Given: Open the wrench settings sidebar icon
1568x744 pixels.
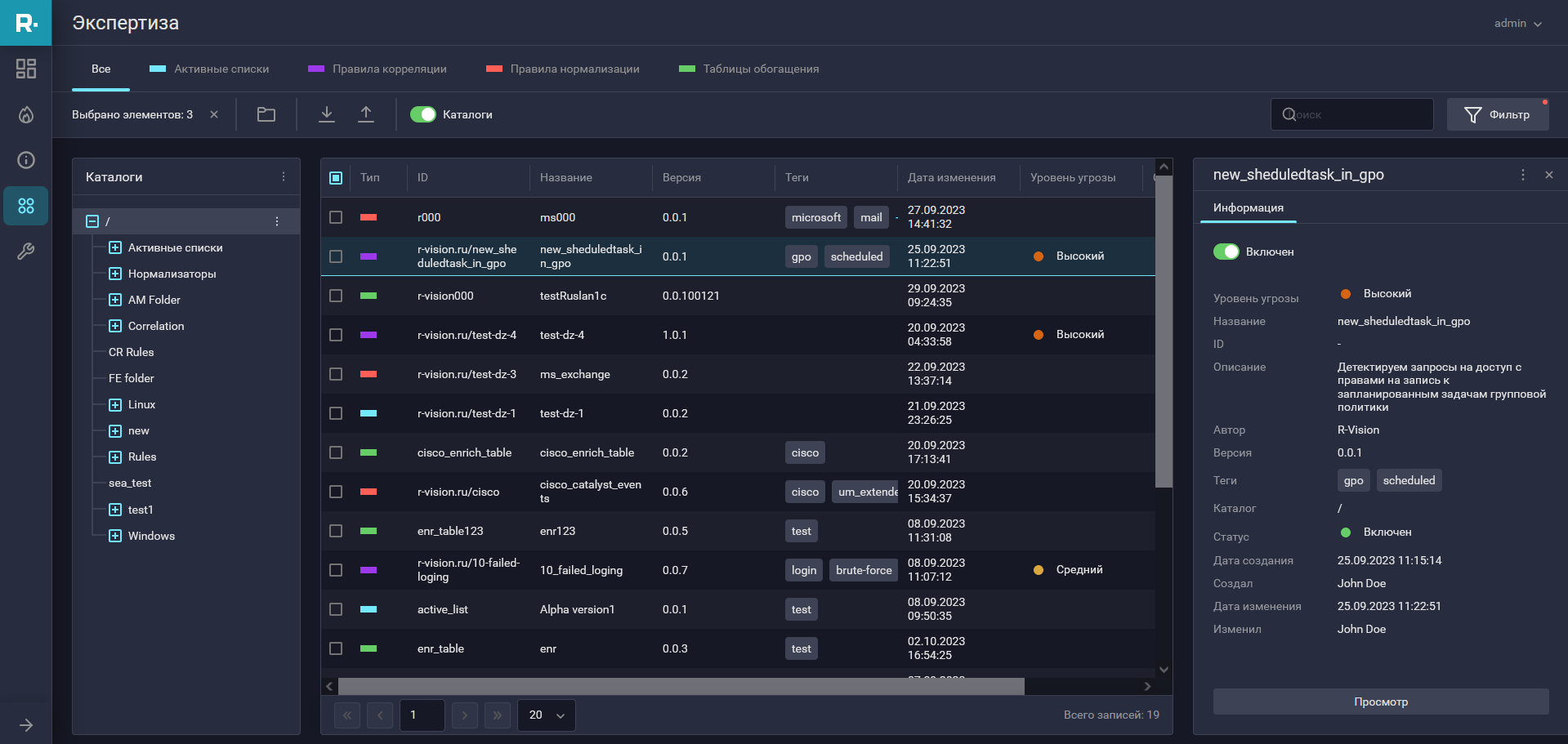Looking at the screenshot, I should click(26, 252).
